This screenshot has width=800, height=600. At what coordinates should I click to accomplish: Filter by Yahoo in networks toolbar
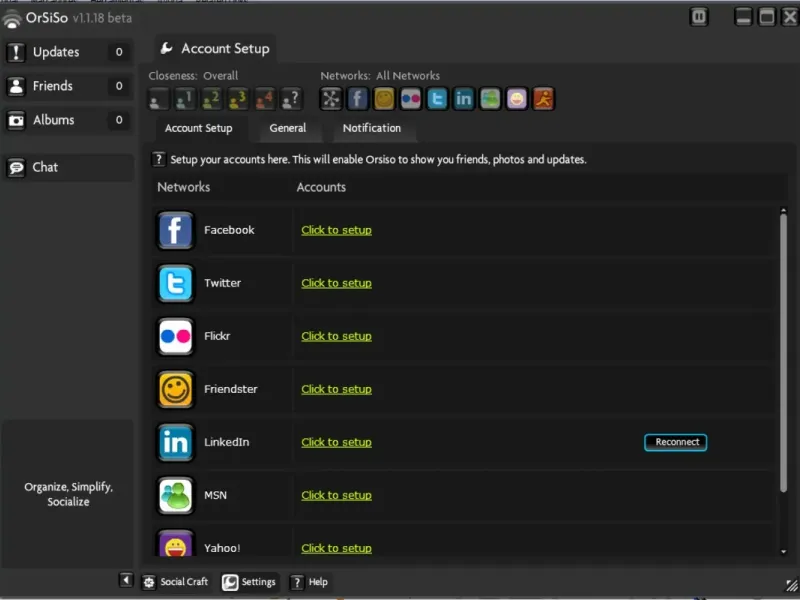517,99
